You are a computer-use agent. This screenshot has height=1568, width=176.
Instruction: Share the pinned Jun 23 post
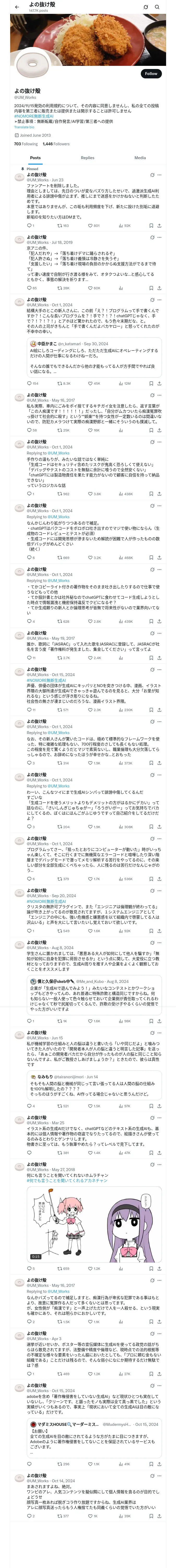coord(159,225)
